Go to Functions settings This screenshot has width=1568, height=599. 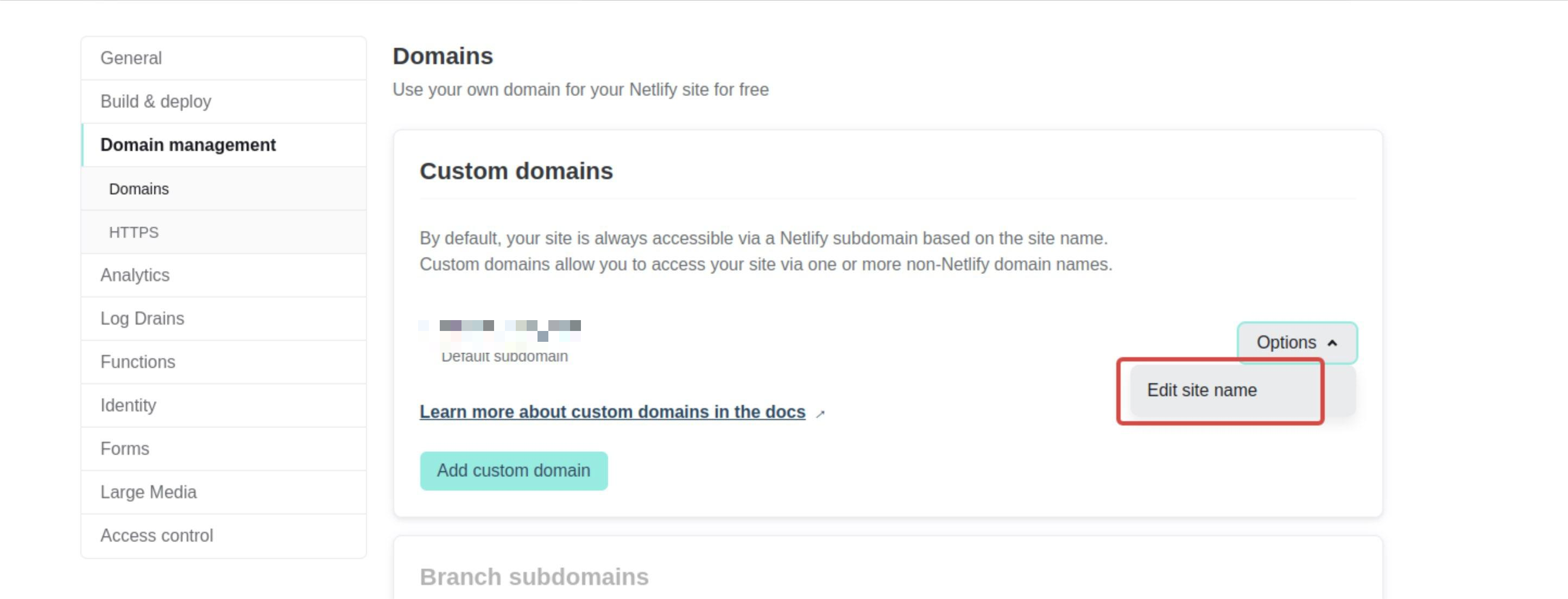tap(137, 362)
